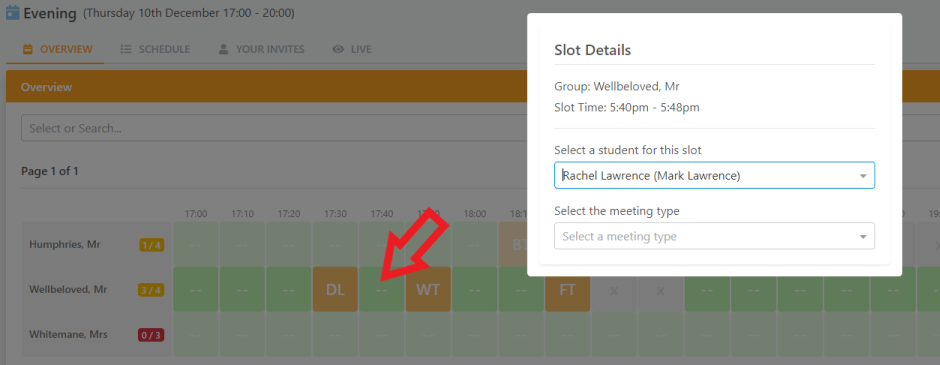The image size is (940, 365).
Task: Click the Select or Search box
Action: coord(273,128)
